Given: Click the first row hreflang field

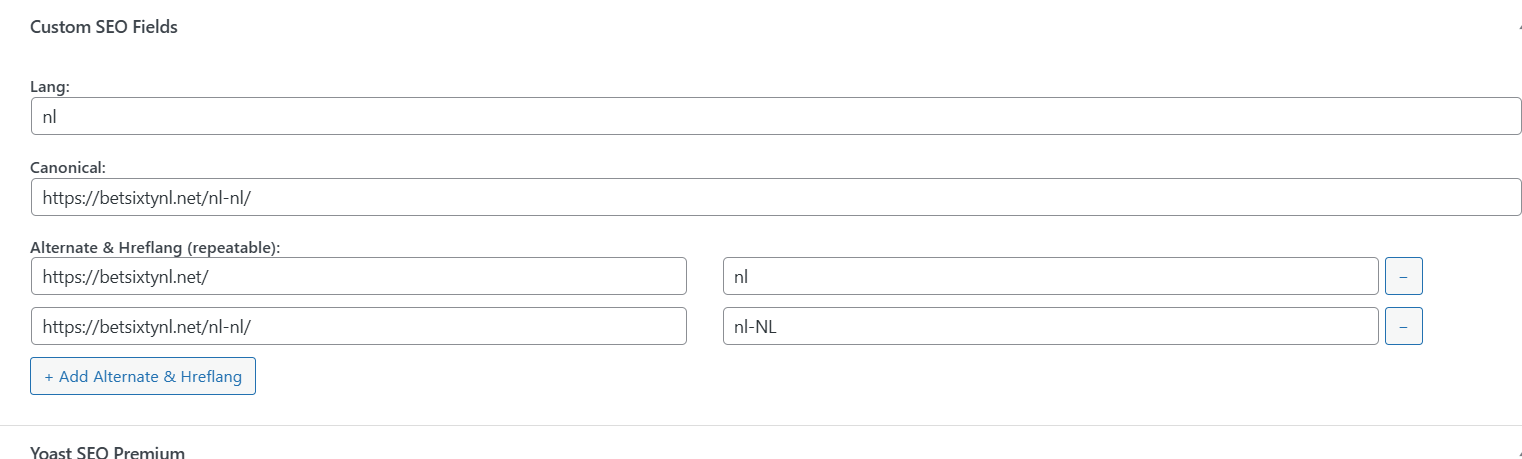Looking at the screenshot, I should 1050,276.
